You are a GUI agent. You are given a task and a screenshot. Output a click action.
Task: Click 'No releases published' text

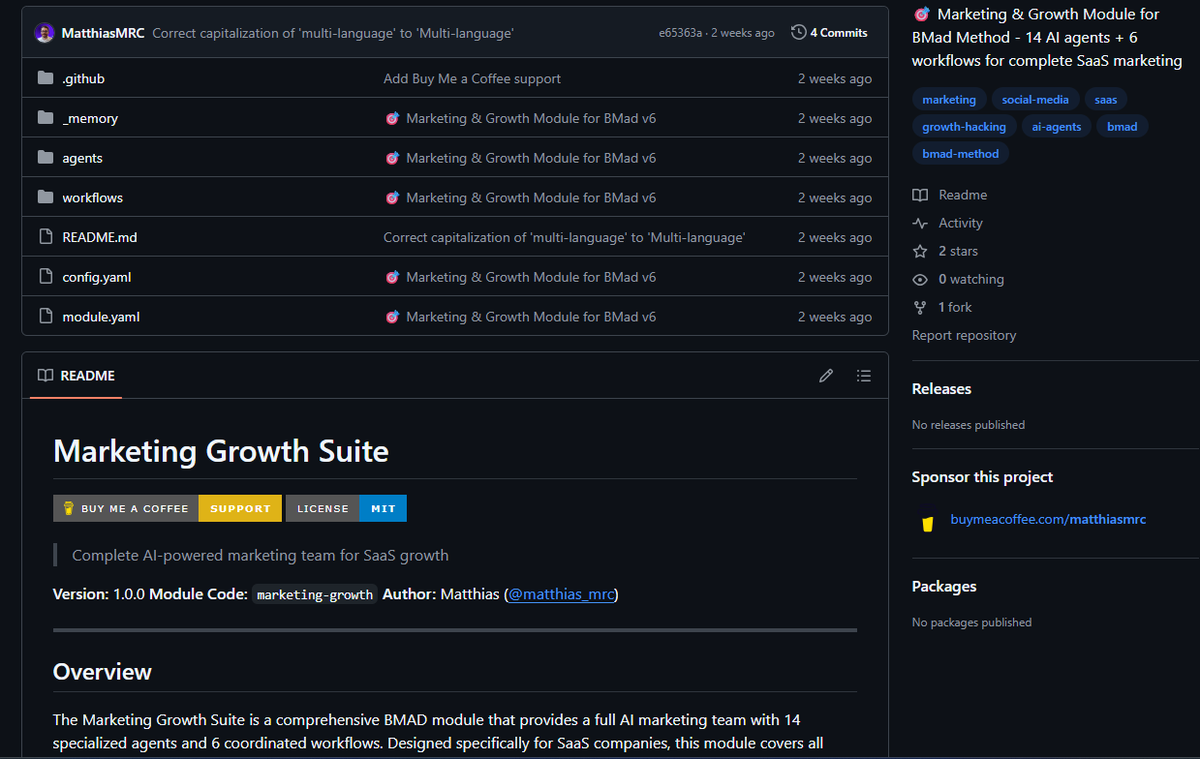tap(968, 425)
